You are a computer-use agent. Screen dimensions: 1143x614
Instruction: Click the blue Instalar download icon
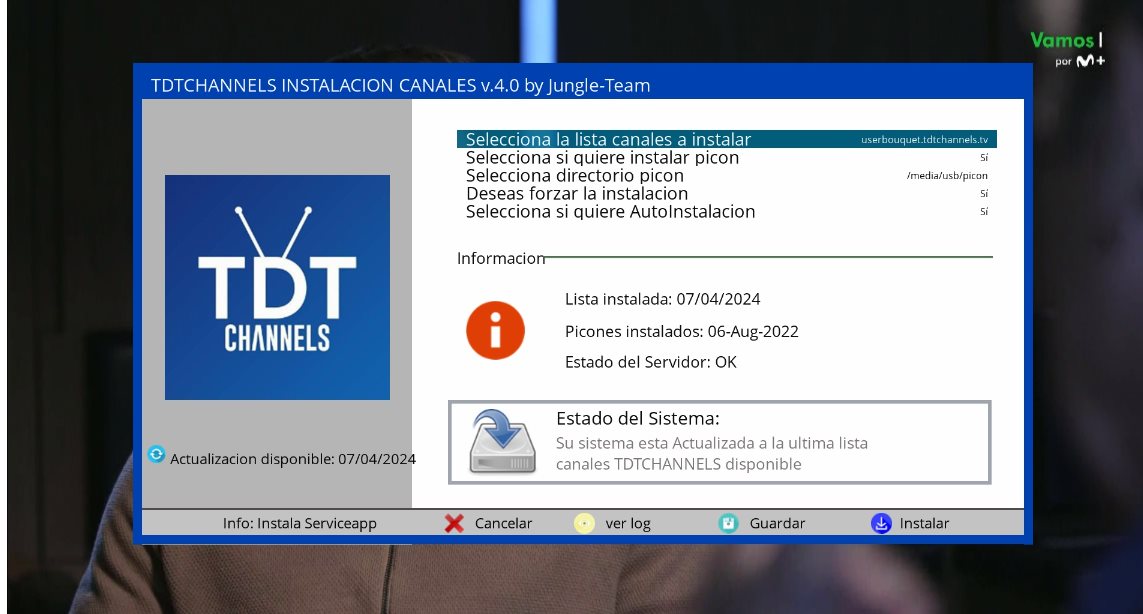pos(880,523)
